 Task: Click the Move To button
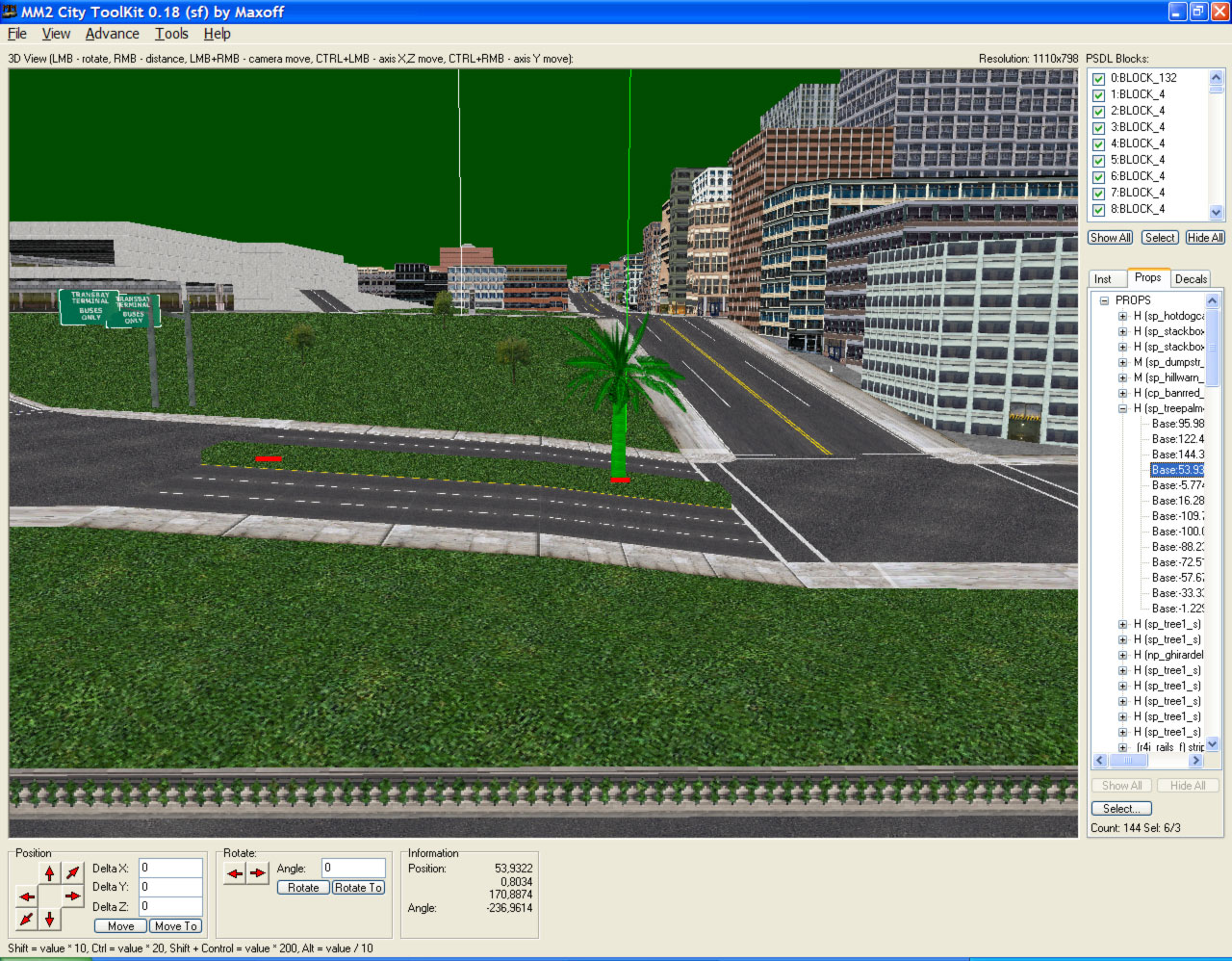(175, 926)
